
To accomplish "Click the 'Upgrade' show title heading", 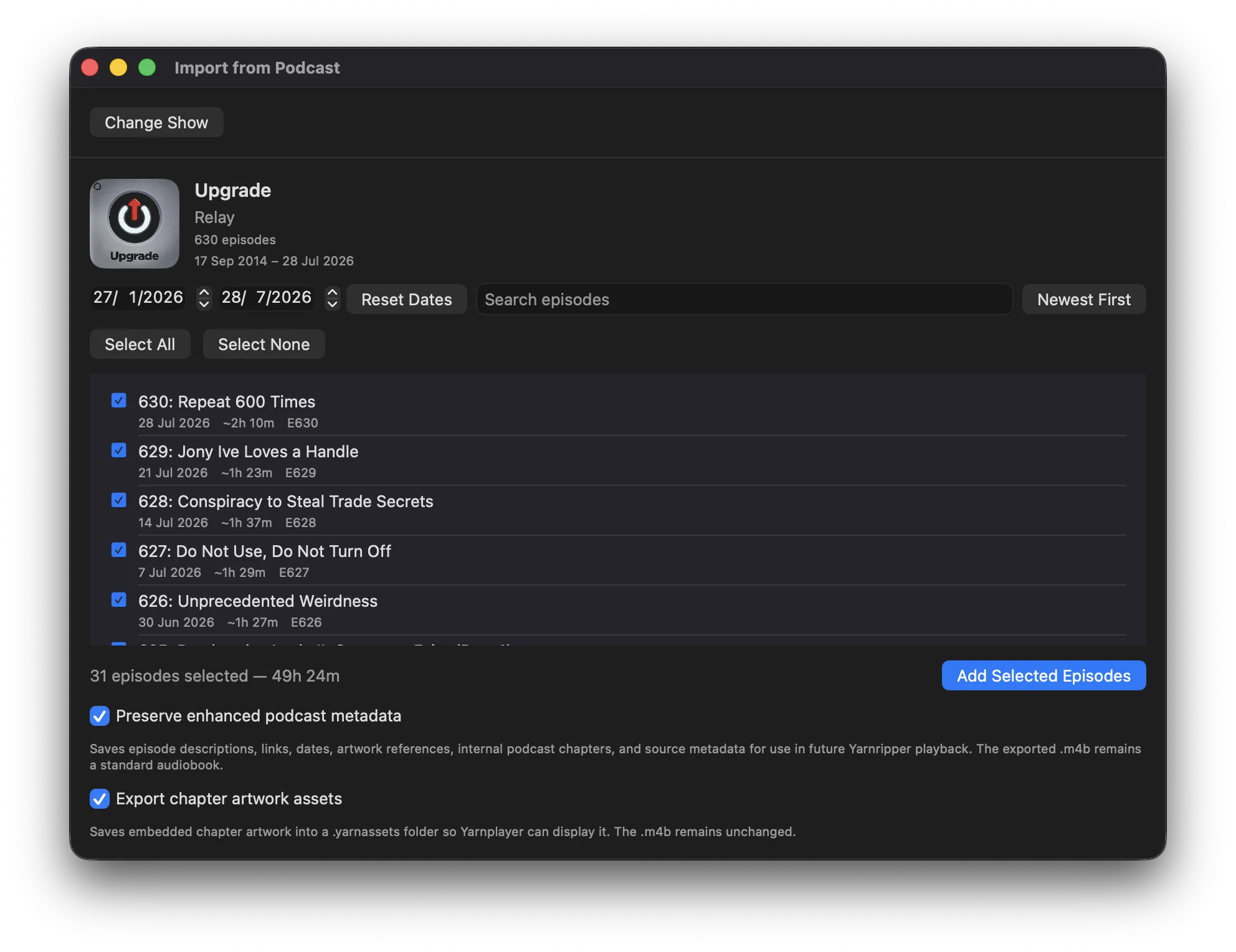I will coord(233,190).
